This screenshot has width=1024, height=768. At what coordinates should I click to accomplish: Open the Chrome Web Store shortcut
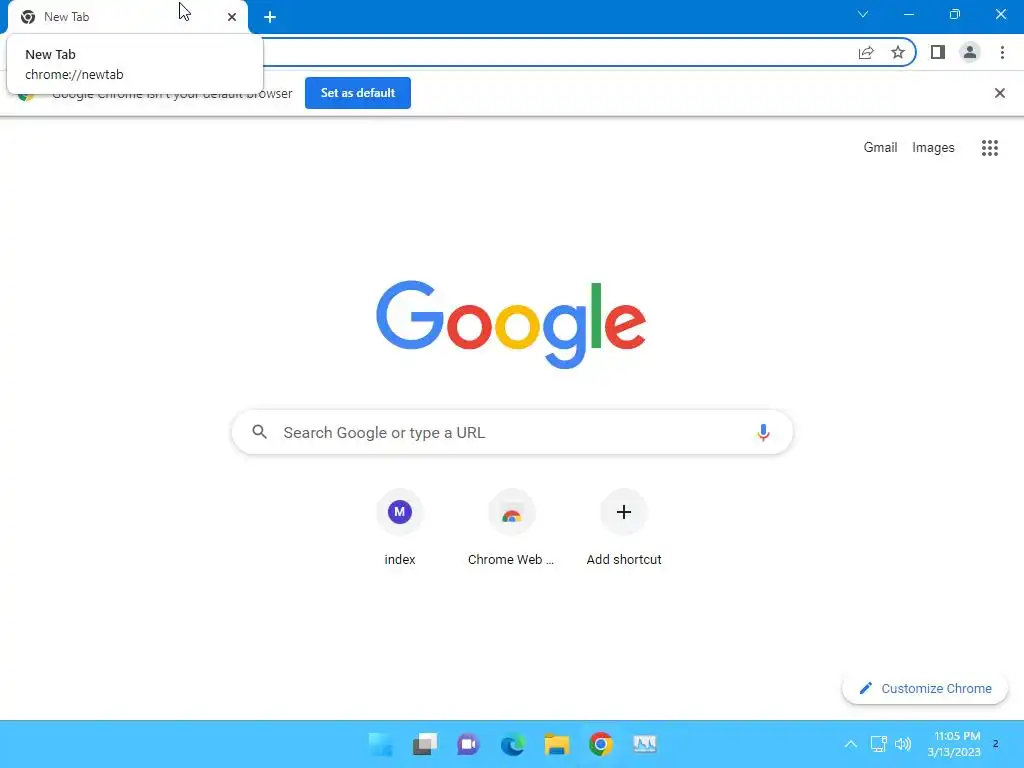coord(511,528)
